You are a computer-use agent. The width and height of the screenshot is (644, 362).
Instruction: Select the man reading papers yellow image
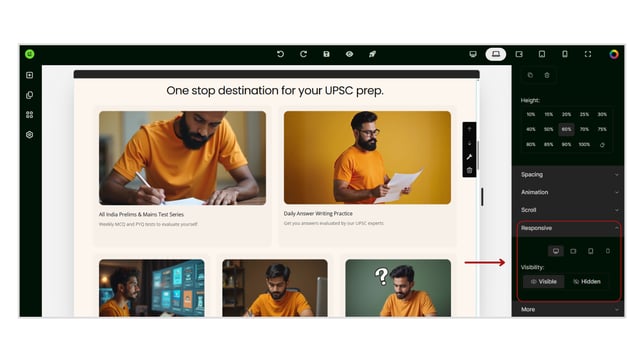pos(367,157)
